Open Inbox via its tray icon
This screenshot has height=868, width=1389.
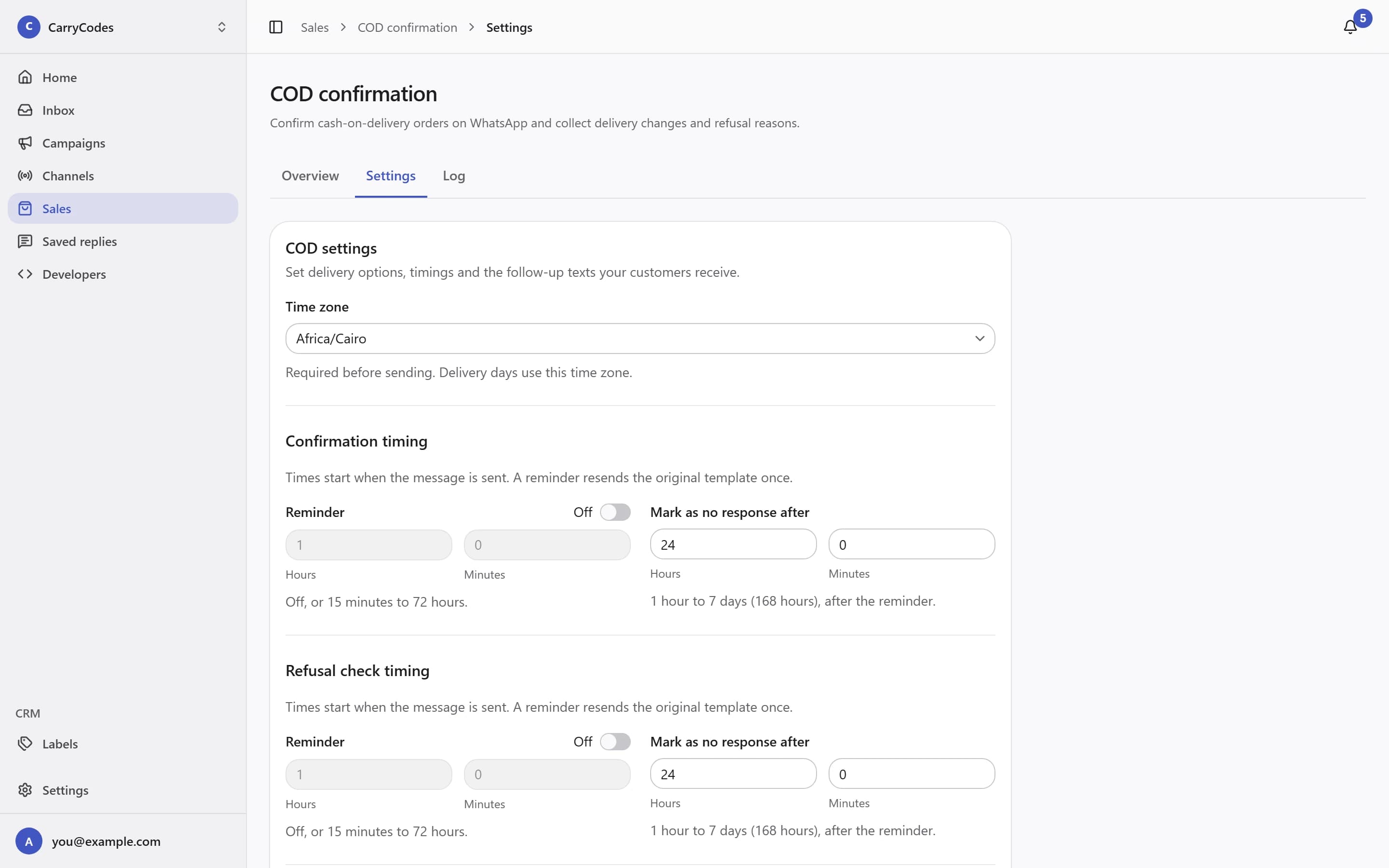25,109
